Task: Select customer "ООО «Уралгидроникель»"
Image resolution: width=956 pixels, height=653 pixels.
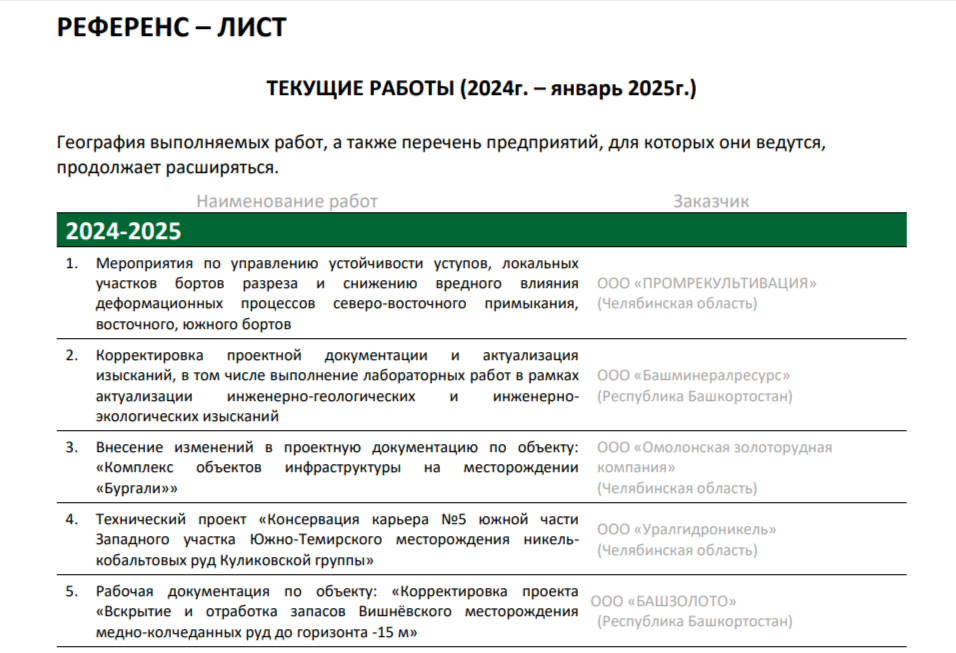Action: pyautogui.click(x=687, y=529)
